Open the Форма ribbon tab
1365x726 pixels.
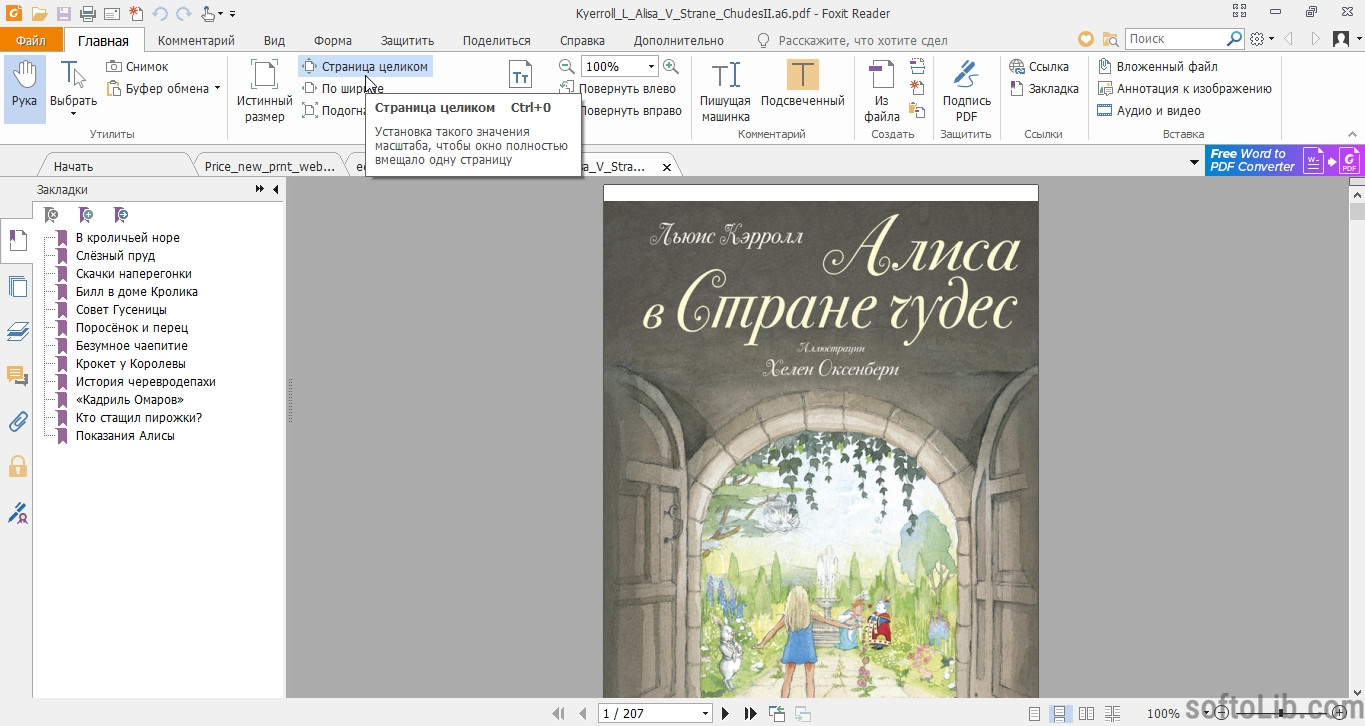click(333, 40)
